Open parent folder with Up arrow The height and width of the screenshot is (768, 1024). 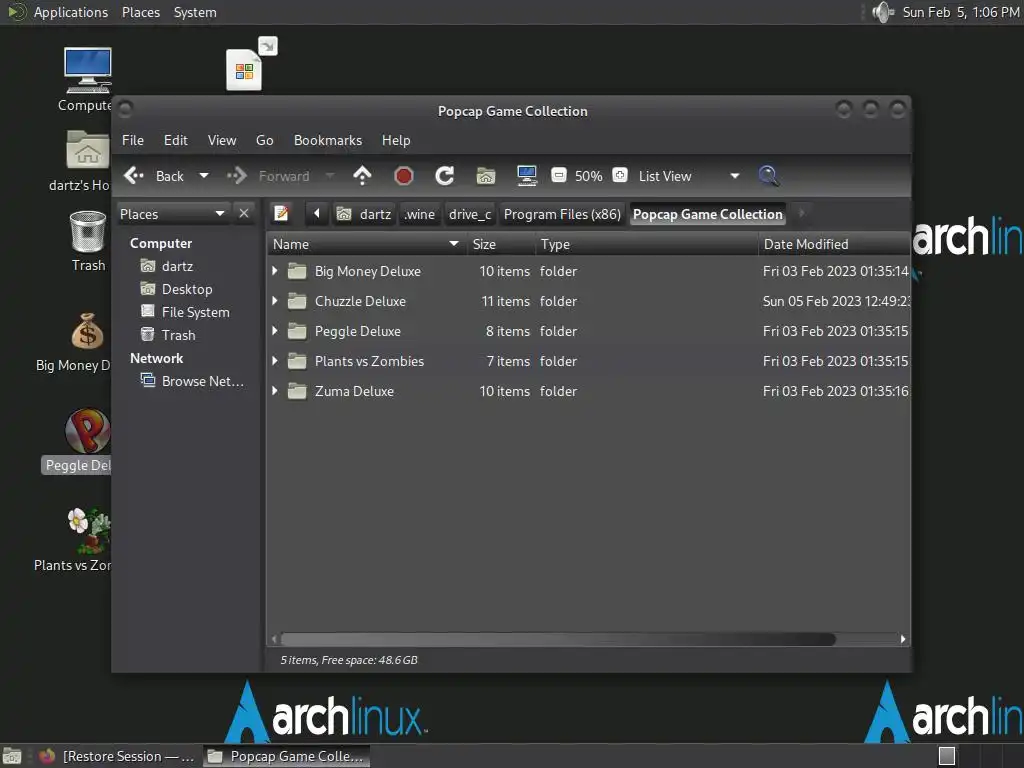point(362,176)
